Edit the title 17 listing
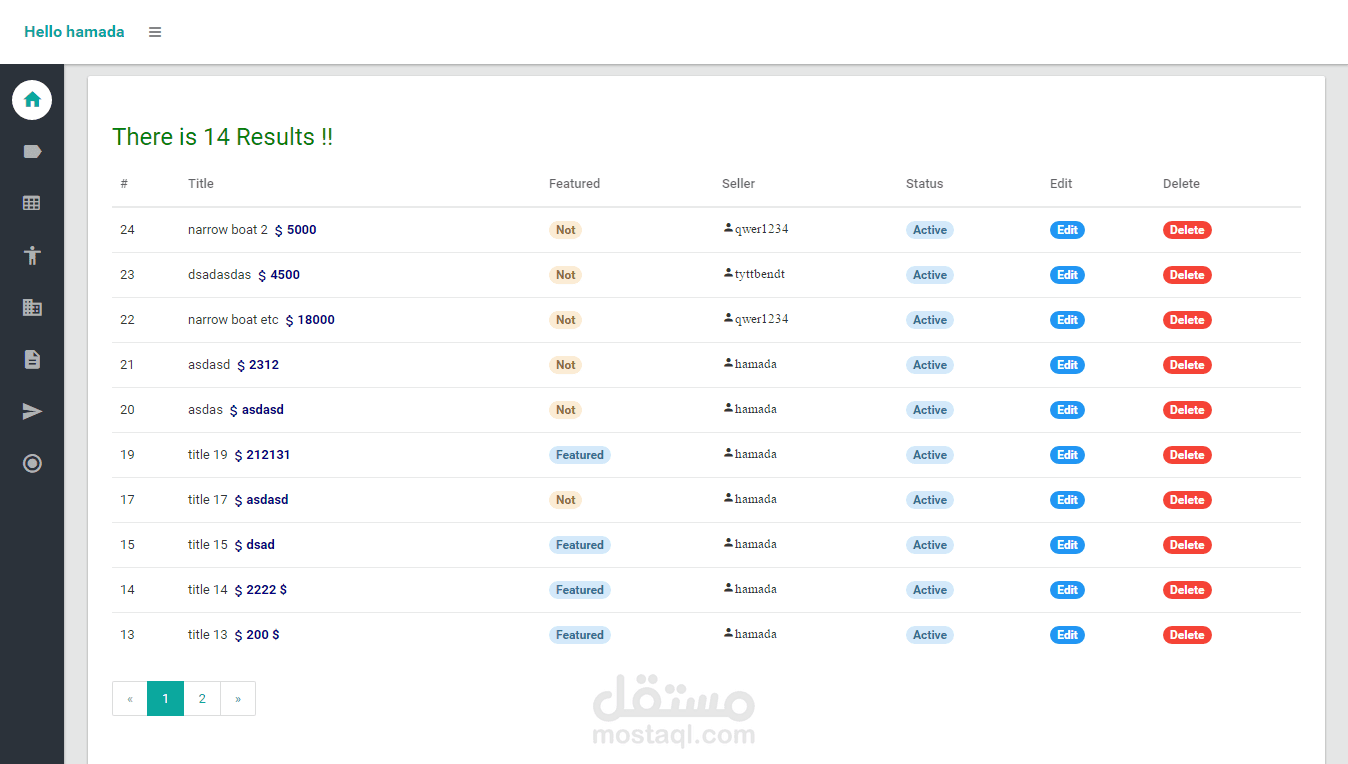Viewport: 1348px width, 764px height. click(x=1067, y=500)
